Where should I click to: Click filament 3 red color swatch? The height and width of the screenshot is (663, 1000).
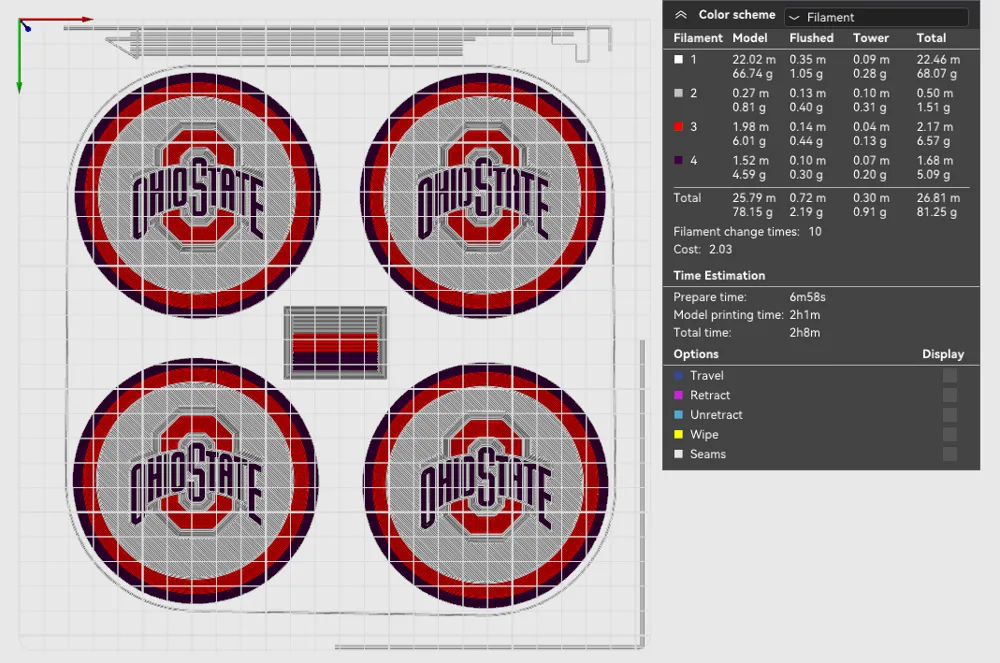680,126
